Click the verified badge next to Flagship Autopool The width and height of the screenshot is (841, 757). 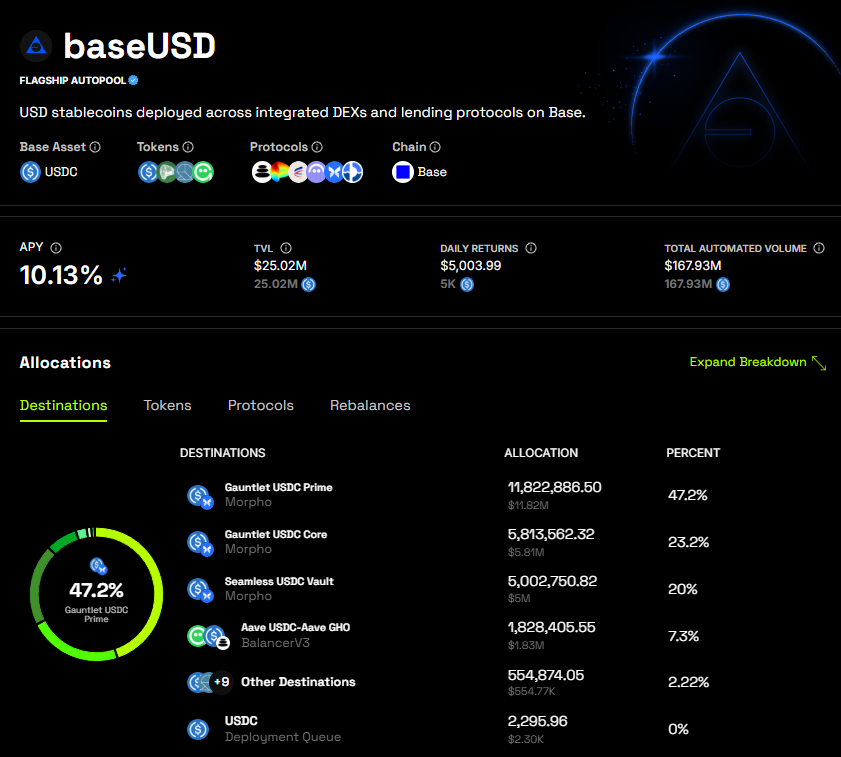pyautogui.click(x=134, y=80)
